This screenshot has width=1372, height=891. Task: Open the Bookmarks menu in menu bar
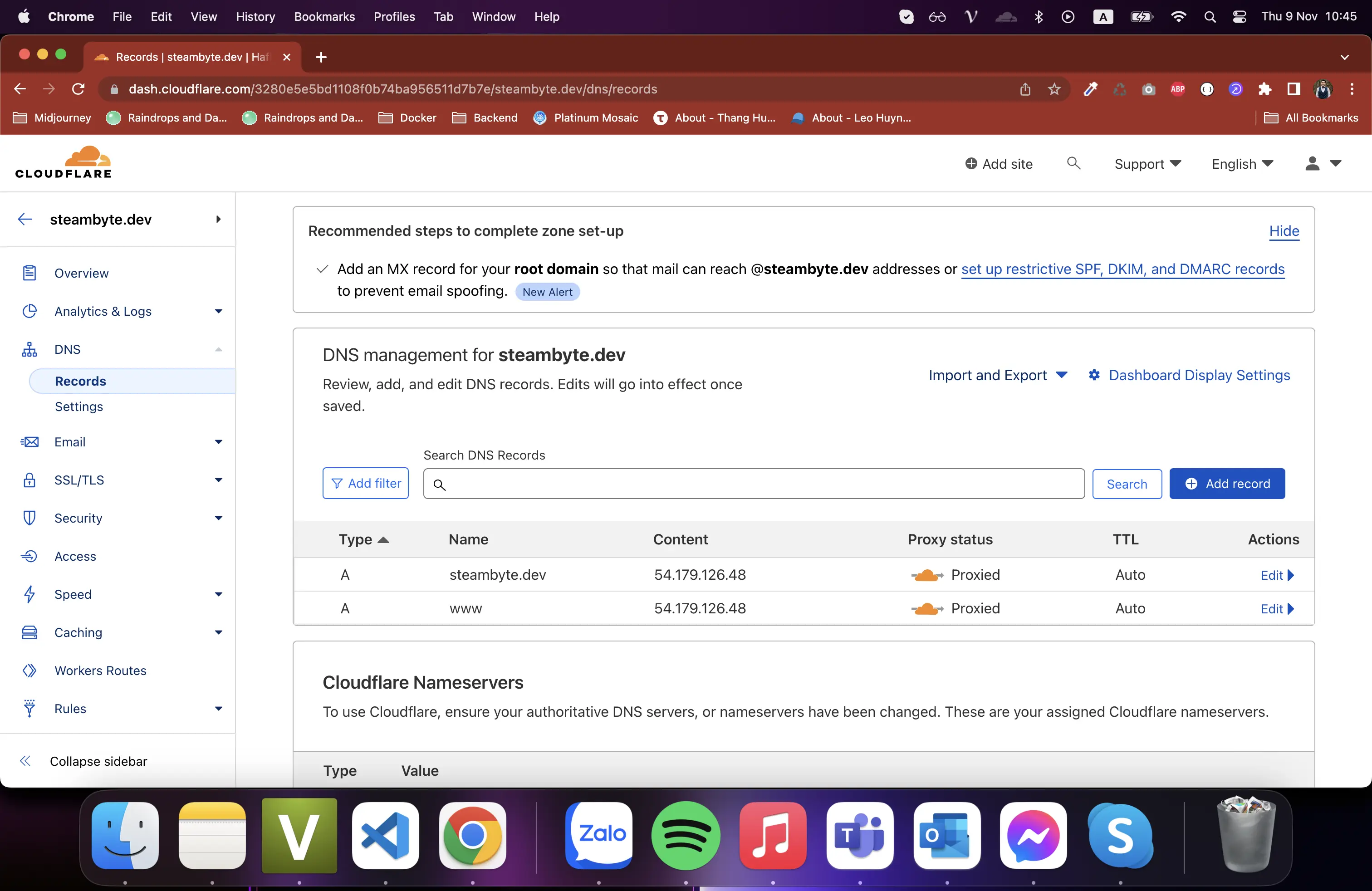(324, 17)
